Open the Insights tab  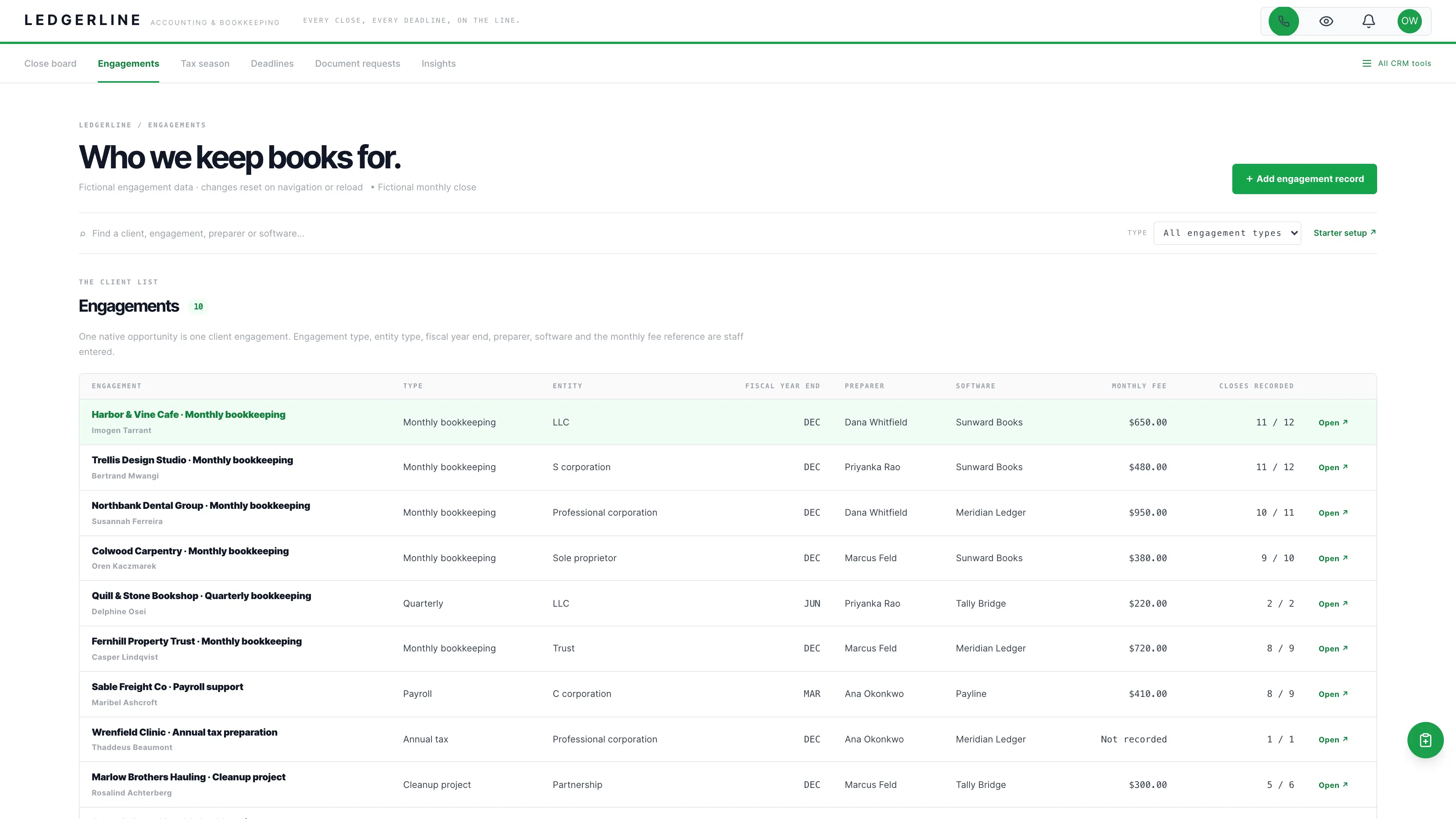click(439, 63)
